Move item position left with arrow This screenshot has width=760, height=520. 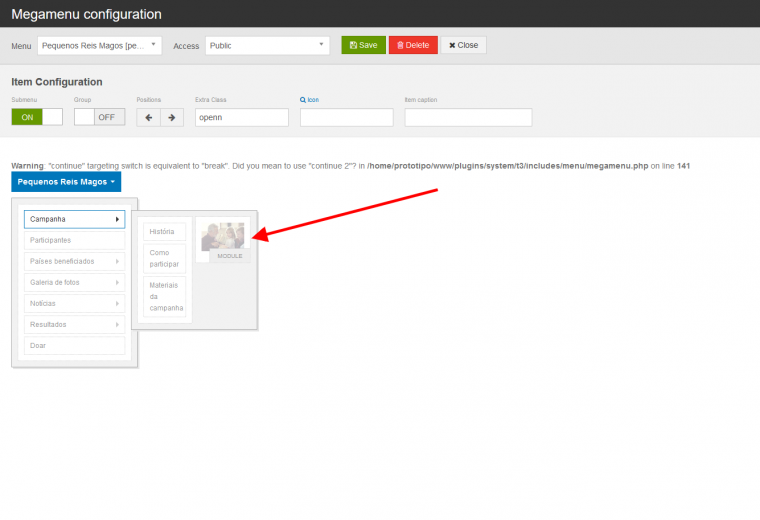[149, 117]
